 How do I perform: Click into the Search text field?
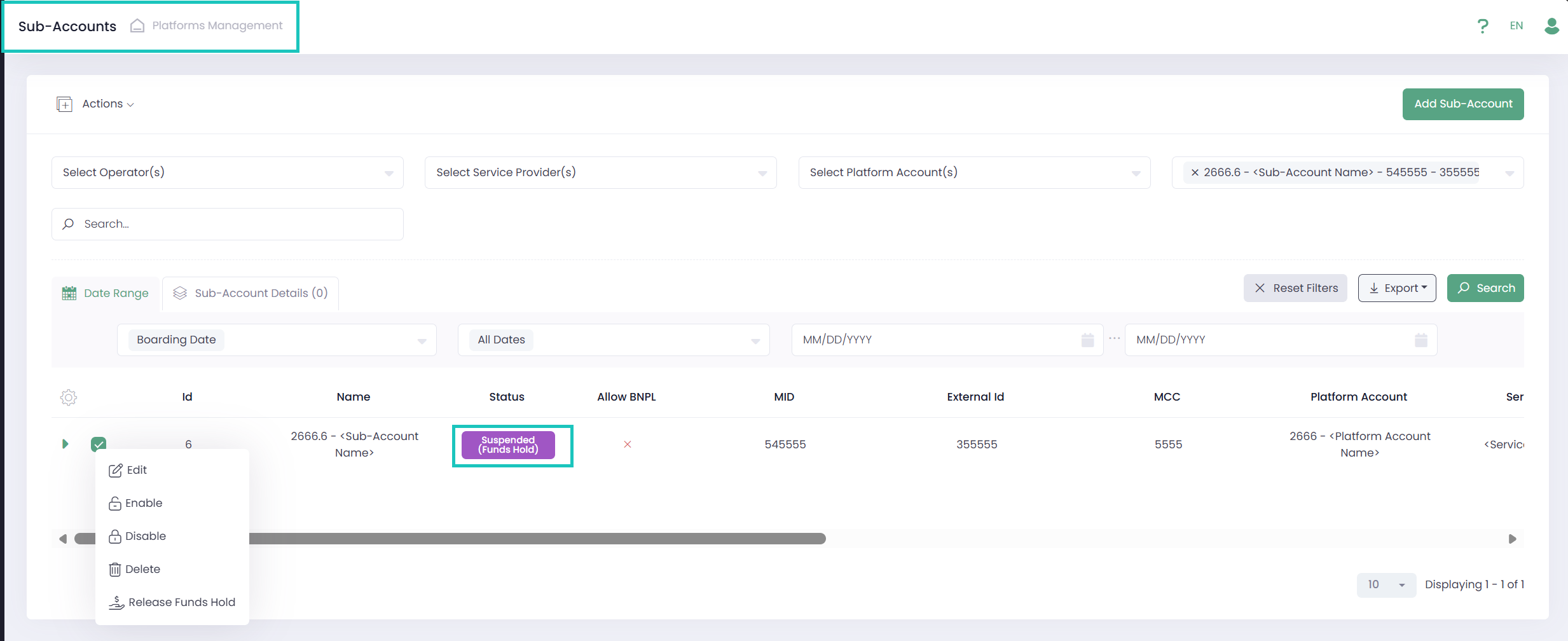pos(235,224)
